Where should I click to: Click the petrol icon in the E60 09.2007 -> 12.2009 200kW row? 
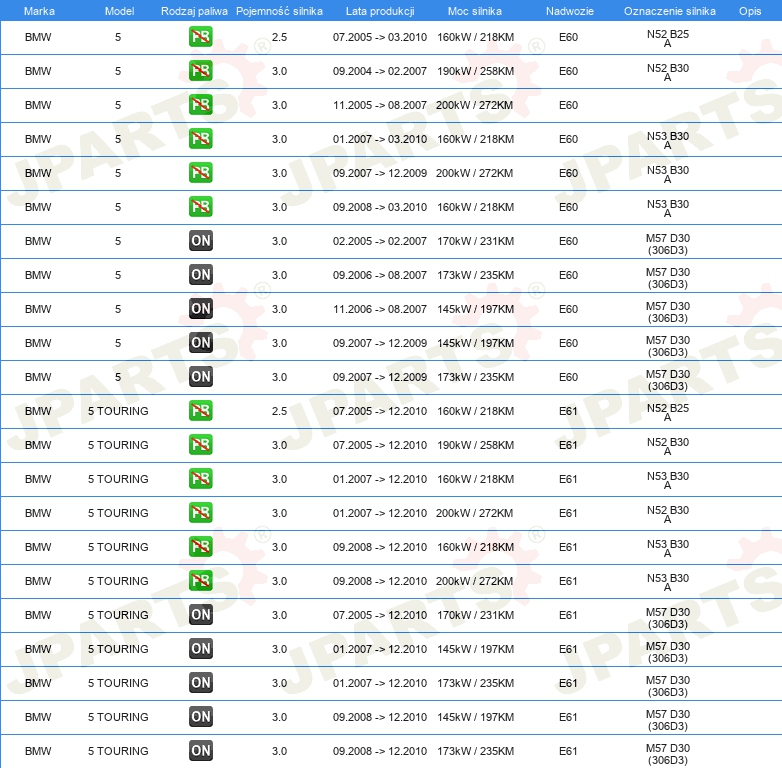tap(200, 173)
